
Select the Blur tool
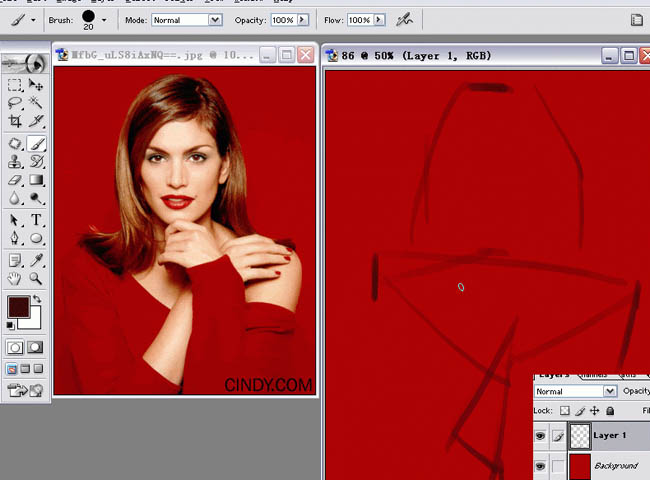pos(15,199)
